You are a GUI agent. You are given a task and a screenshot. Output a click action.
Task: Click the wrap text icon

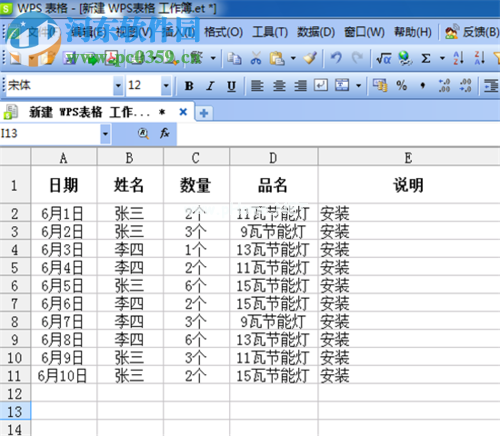321,86
